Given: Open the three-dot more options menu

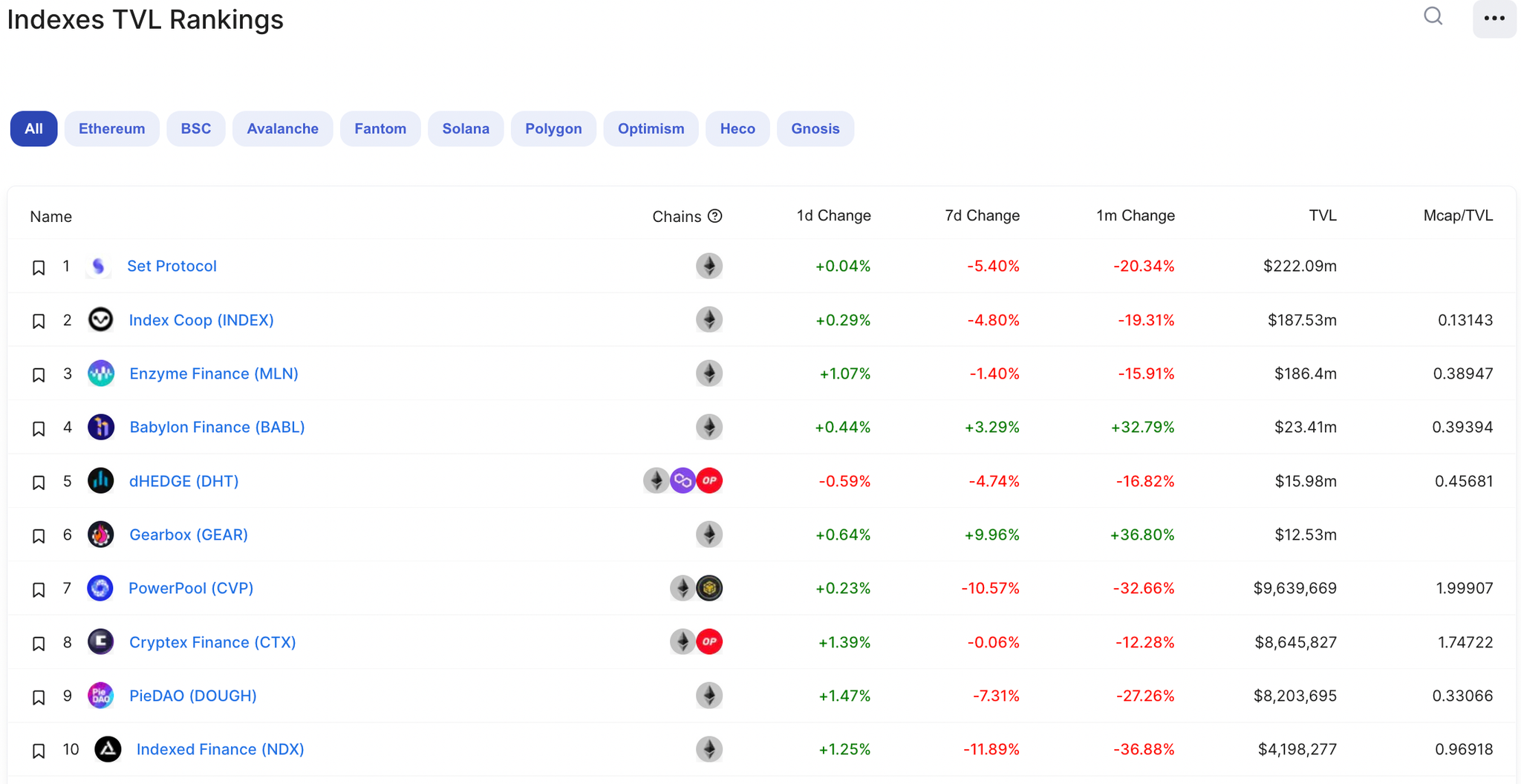Looking at the screenshot, I should (x=1494, y=18).
